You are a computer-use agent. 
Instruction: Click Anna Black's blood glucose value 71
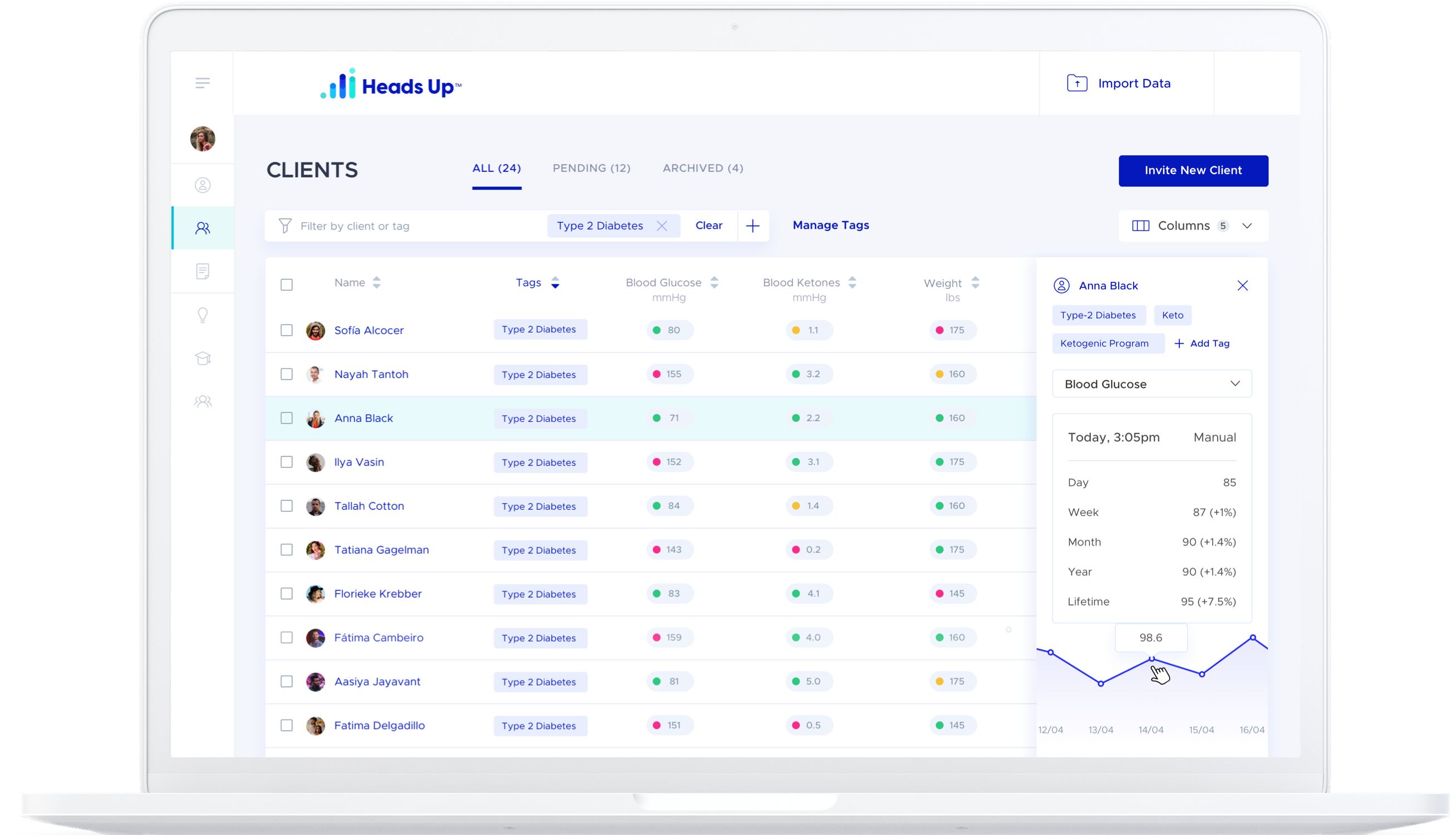click(x=669, y=419)
